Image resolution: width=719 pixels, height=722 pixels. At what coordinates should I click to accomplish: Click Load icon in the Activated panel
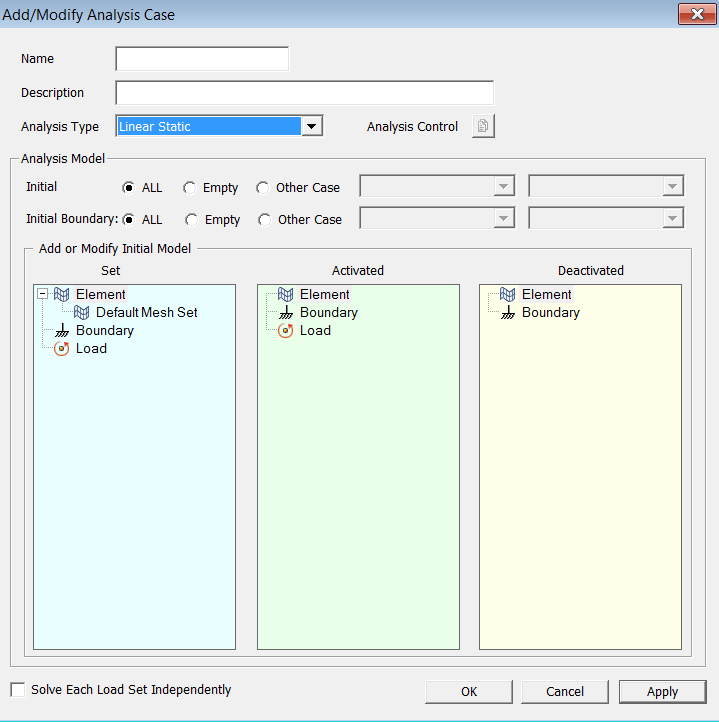pos(286,331)
